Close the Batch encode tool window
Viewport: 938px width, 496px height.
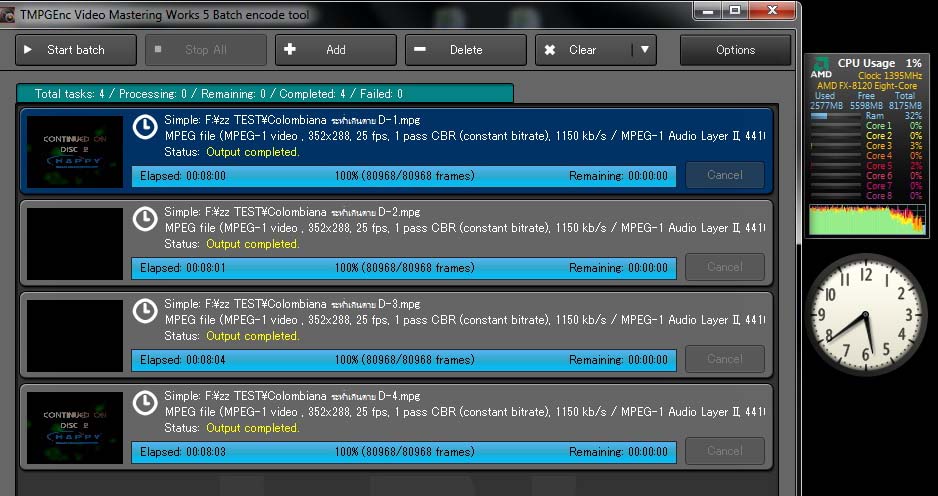click(x=772, y=11)
